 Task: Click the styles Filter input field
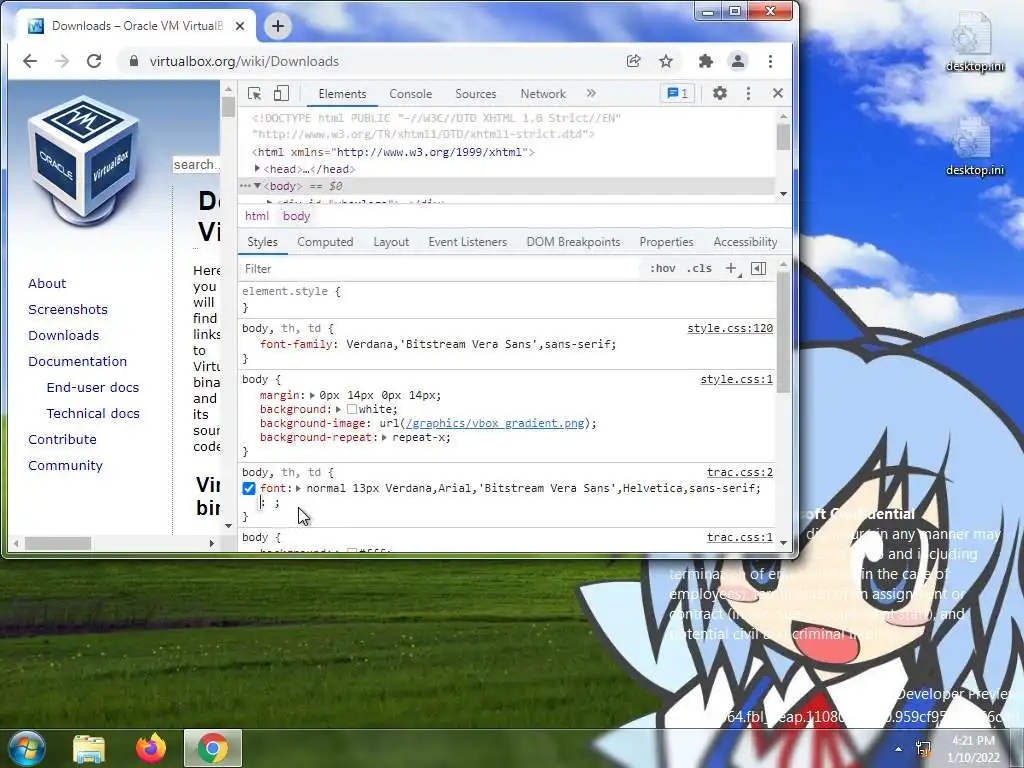pyautogui.click(x=440, y=268)
